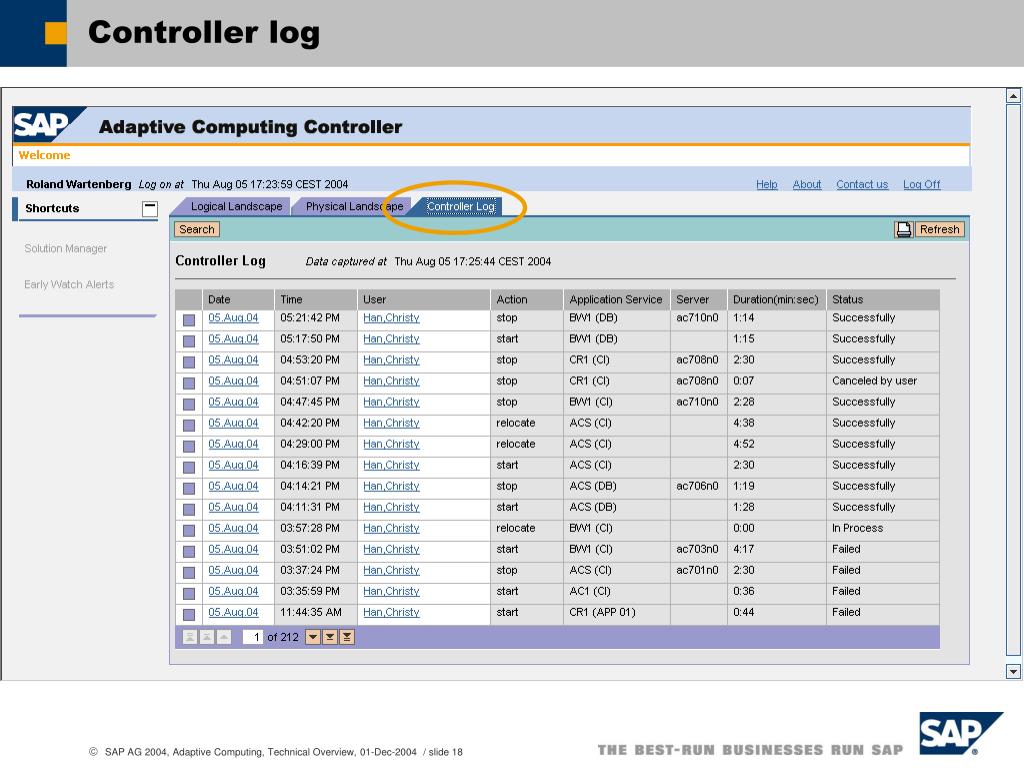Click the first-page pager icon
Viewport: 1024px width, 768px height.
tap(189, 637)
